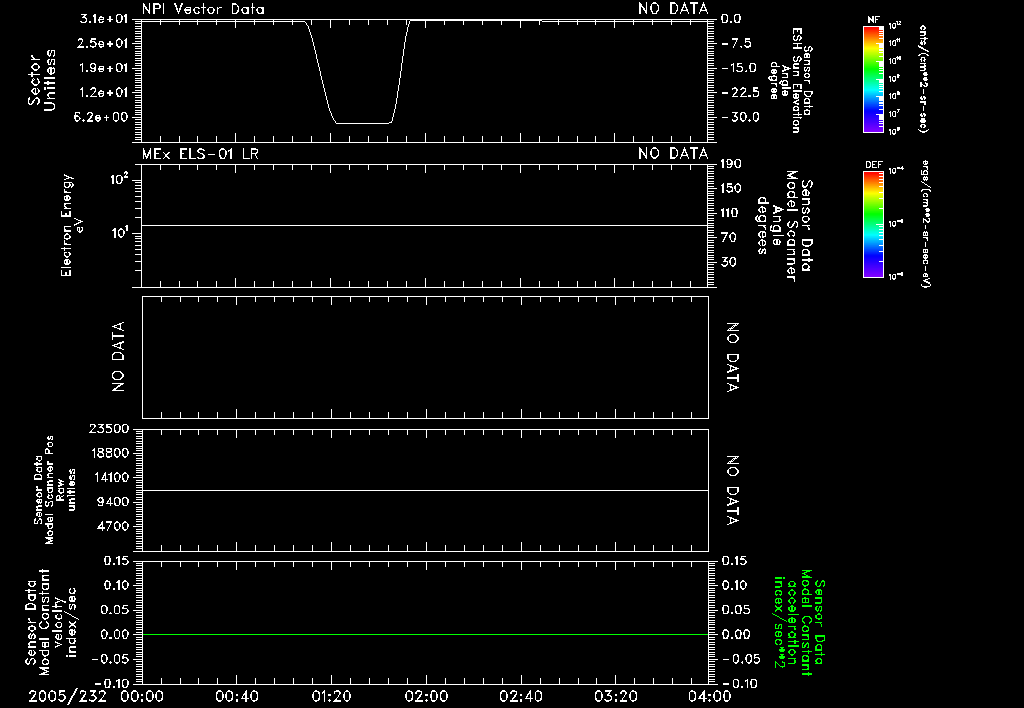Image resolution: width=1024 pixels, height=708 pixels.
Task: Click the '23500' scanner position axis value
Action: click(109, 428)
